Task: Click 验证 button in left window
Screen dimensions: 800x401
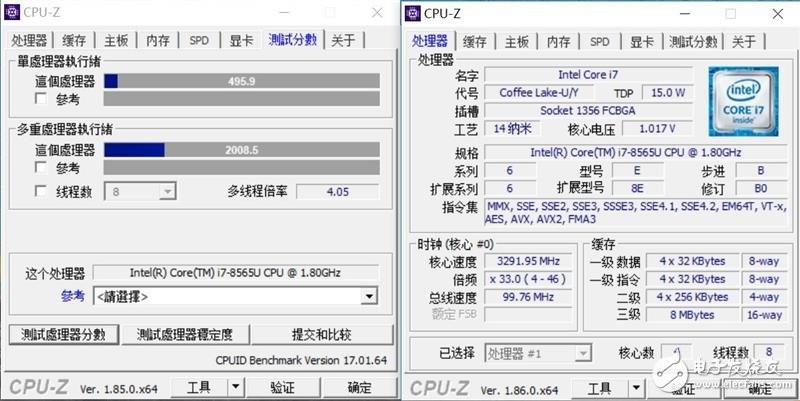Action: (282, 387)
